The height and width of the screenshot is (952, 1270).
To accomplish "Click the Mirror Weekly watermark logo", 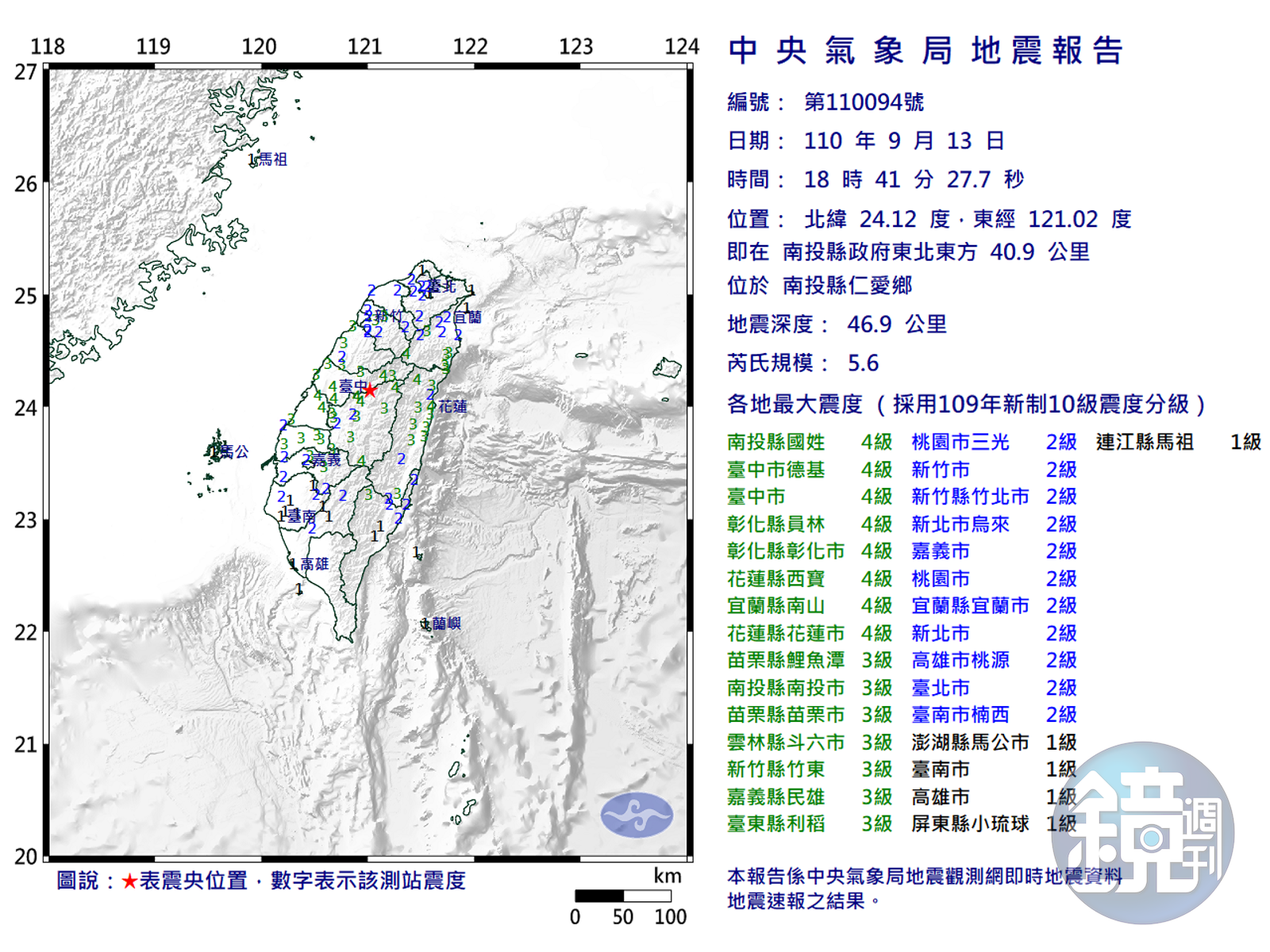I will coord(1143,833).
